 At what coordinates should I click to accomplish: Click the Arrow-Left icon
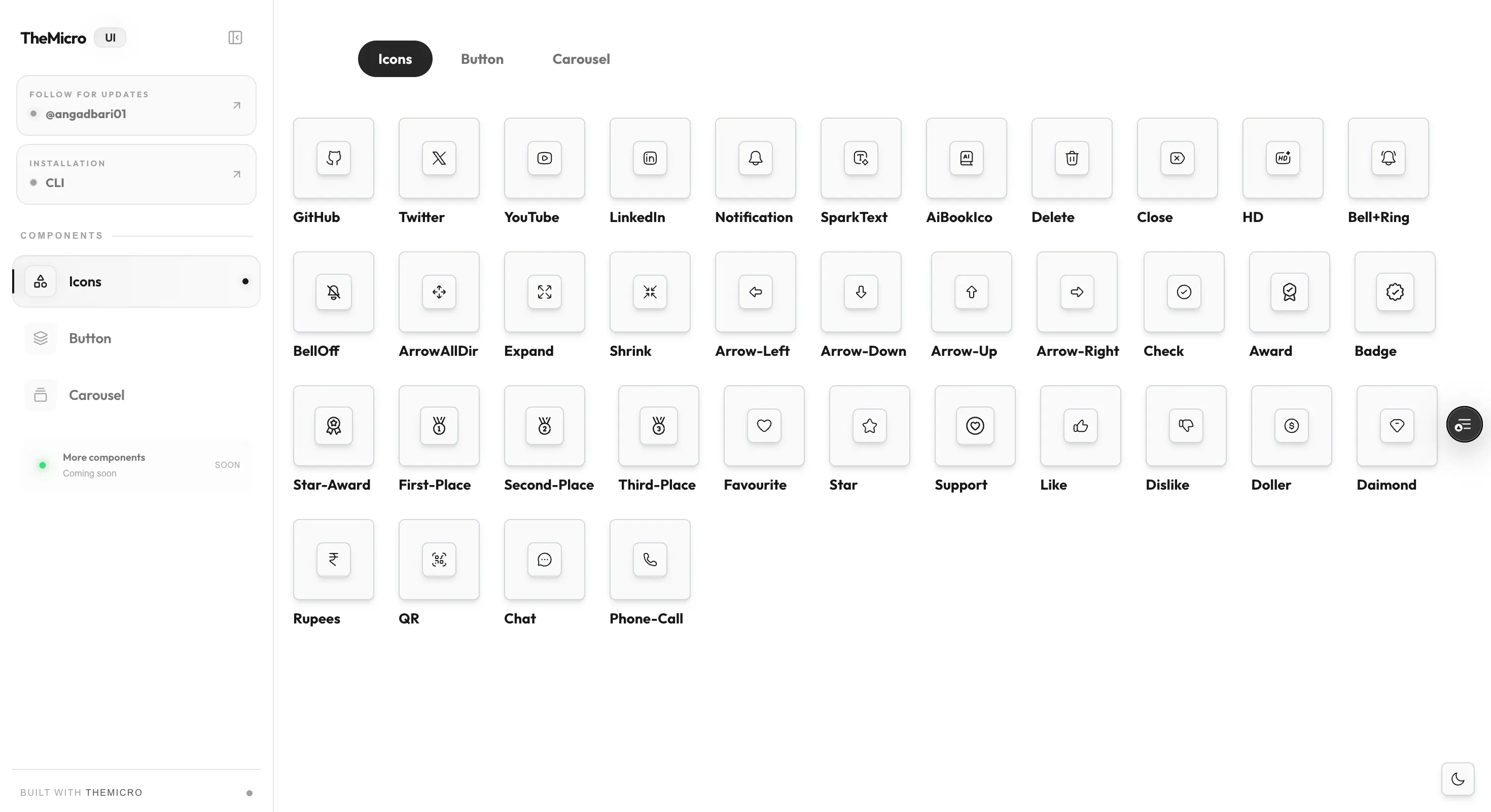(755, 291)
